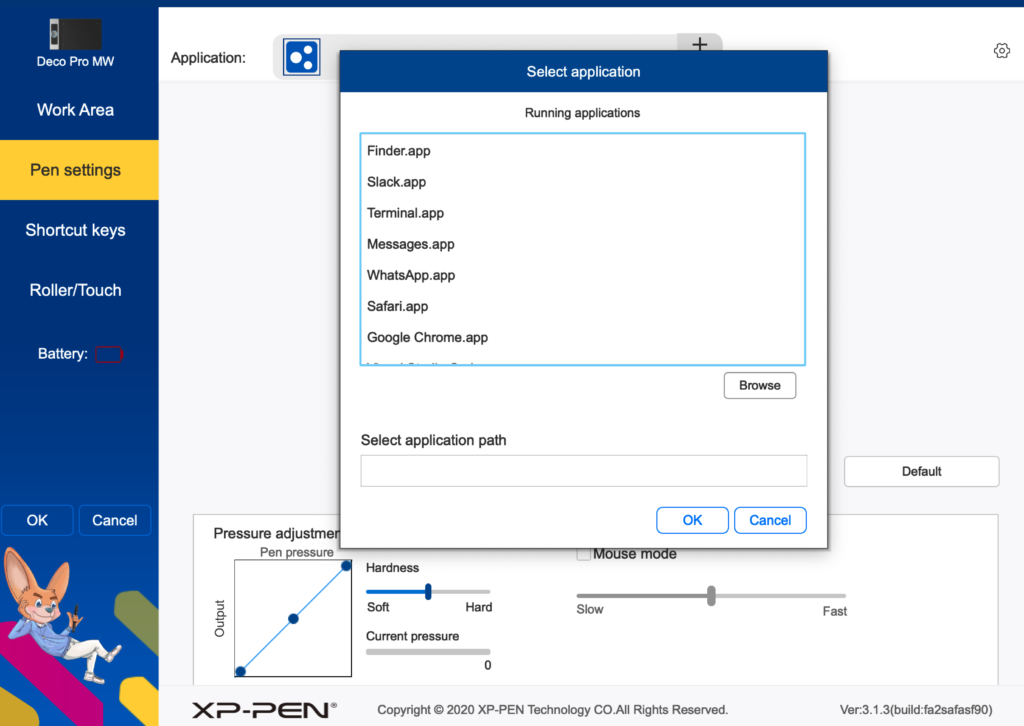Viewport: 1024px width, 726px height.
Task: Choose Google Chrome.app in the list
Action: [x=427, y=338]
